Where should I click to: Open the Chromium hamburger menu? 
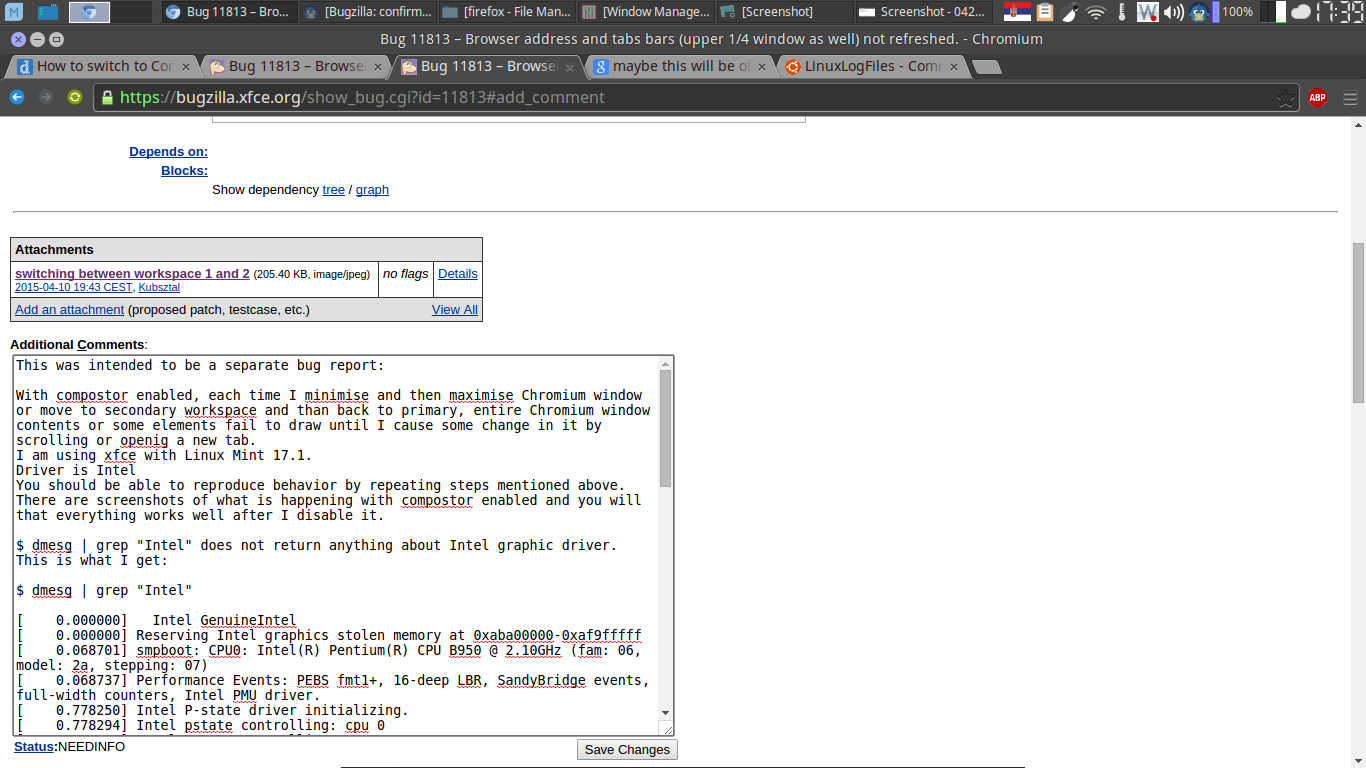click(1349, 98)
